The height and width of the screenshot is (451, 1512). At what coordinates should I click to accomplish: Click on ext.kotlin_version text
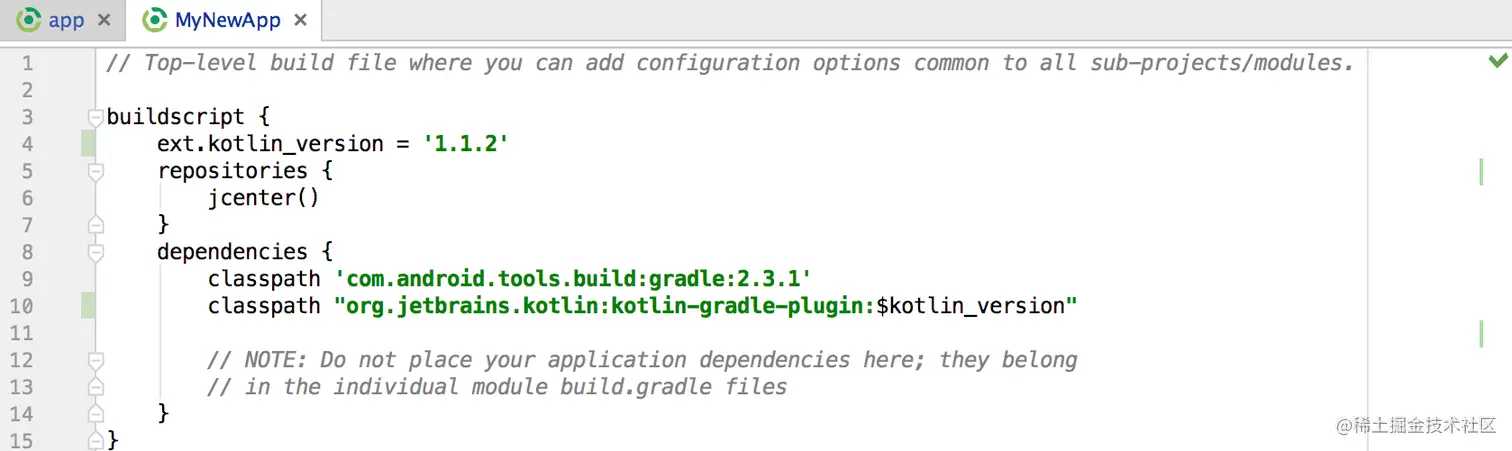[x=270, y=144]
